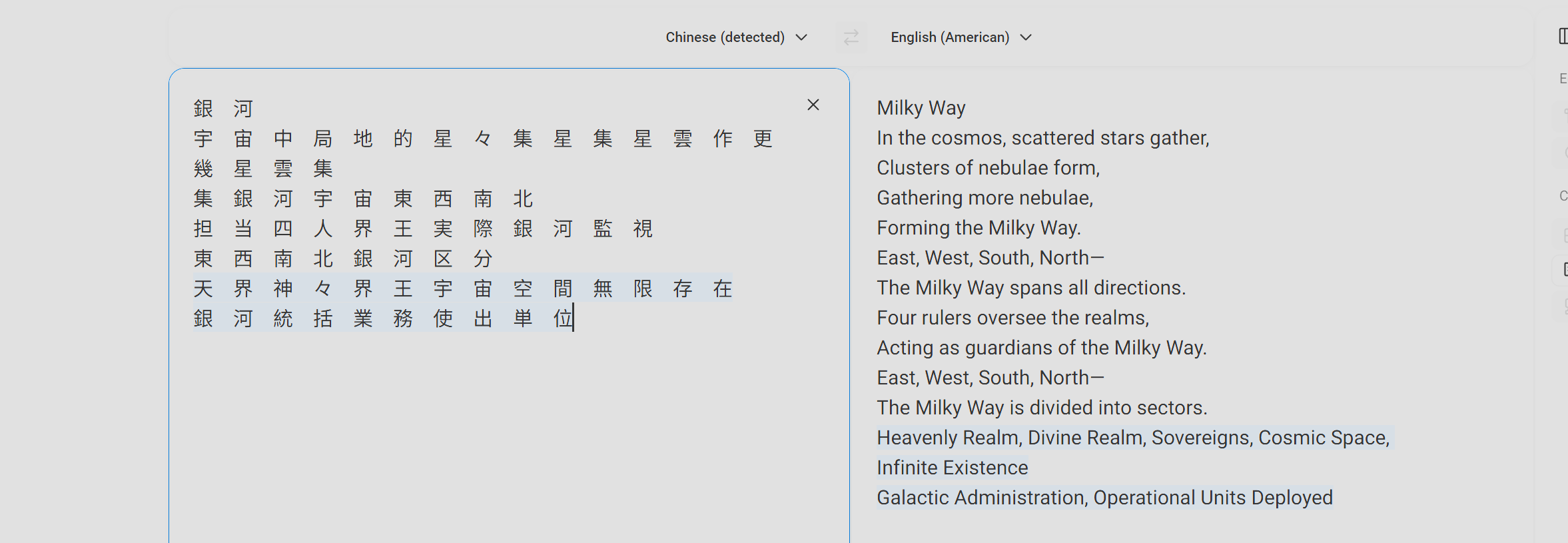This screenshot has width=1568, height=543.
Task: Expand the chevron beside English (American)
Action: coord(1026,37)
